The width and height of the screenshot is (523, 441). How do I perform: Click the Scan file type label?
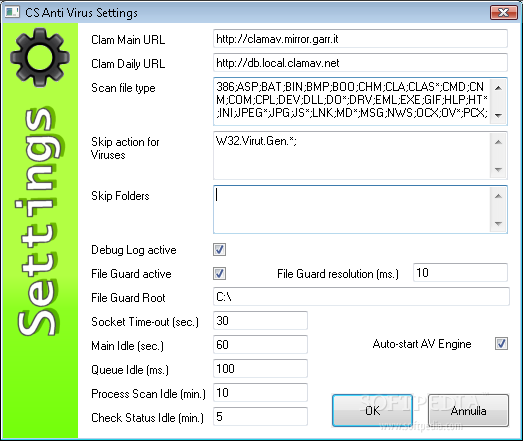click(x=123, y=88)
